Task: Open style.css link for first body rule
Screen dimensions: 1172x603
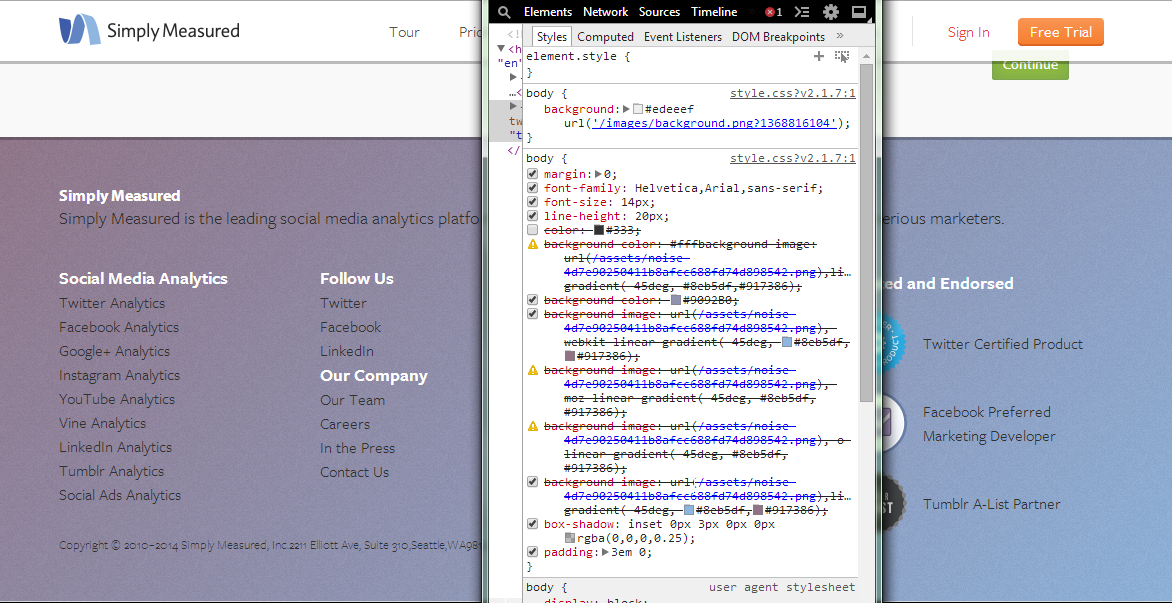Action: point(793,93)
